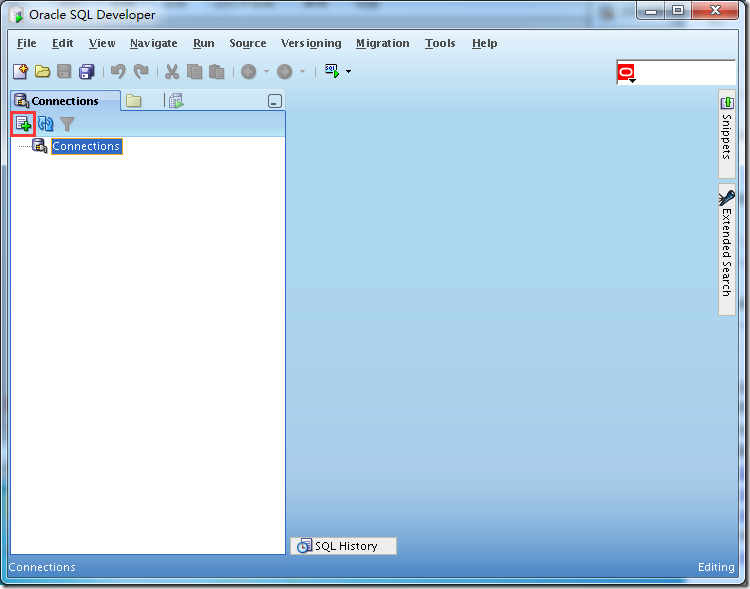
Task: Switch to the Connections tab
Action: (x=66, y=101)
